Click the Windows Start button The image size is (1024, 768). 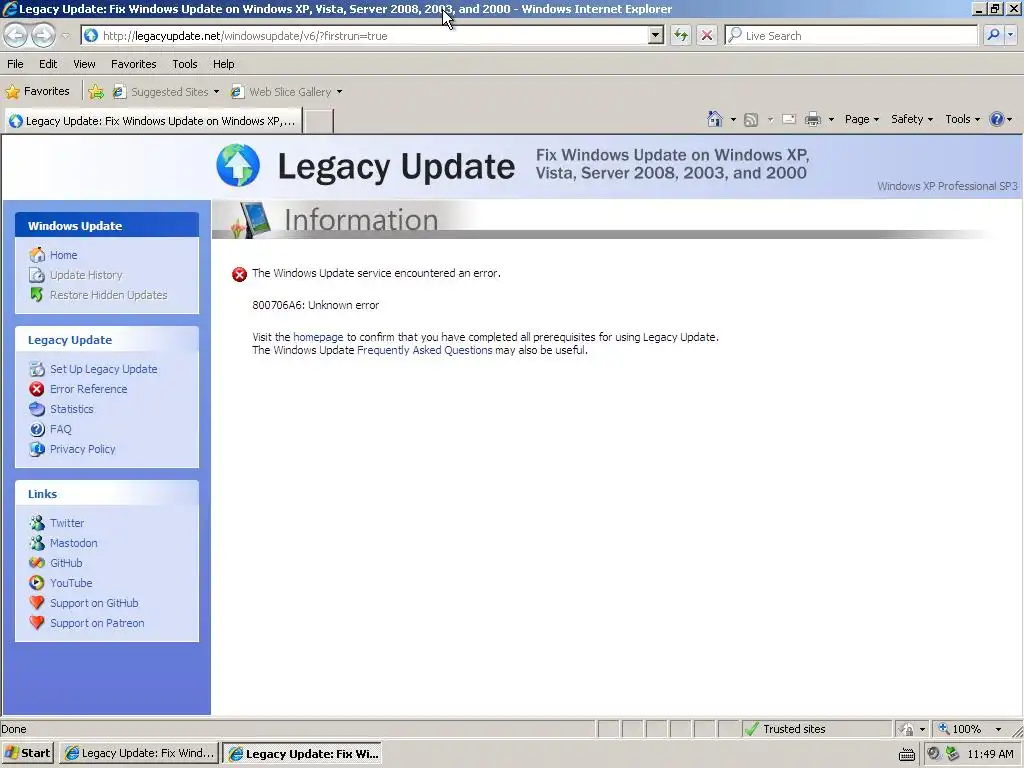coord(28,753)
